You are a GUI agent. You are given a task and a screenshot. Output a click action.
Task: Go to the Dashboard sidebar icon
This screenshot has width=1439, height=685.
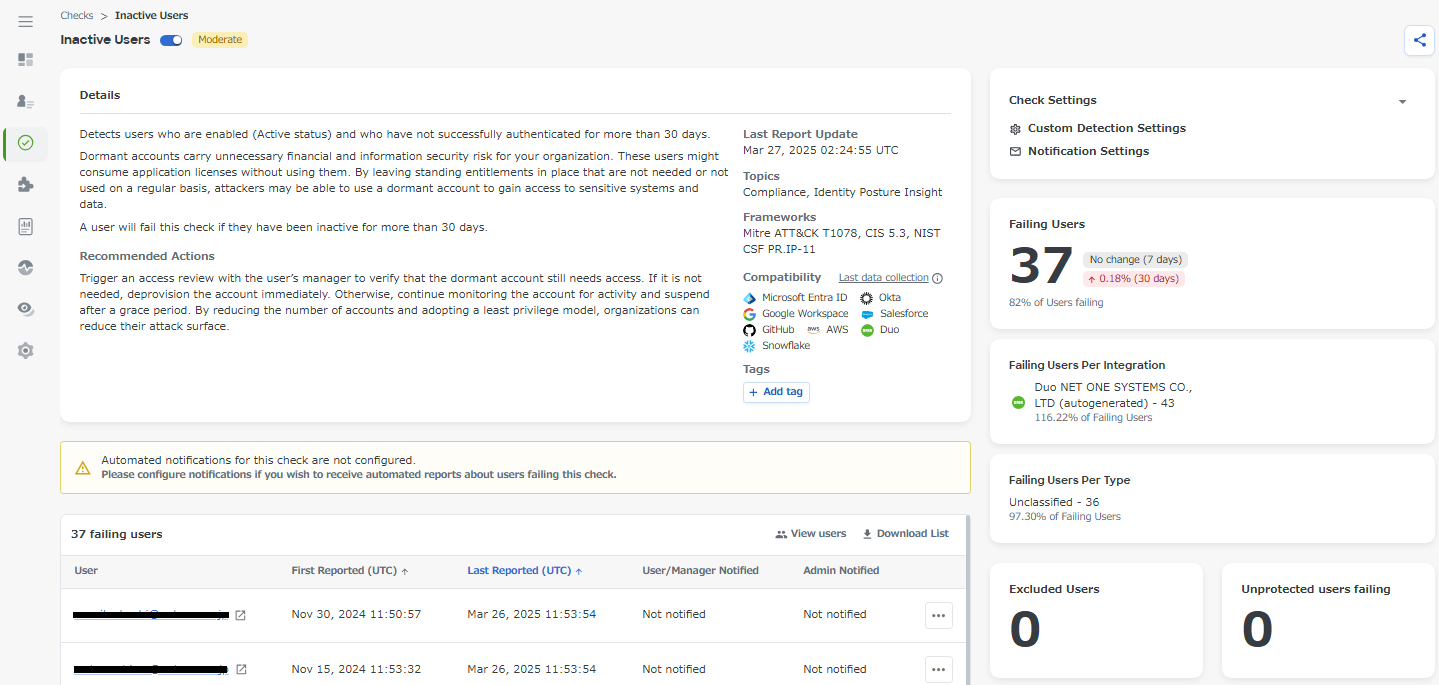(26, 60)
